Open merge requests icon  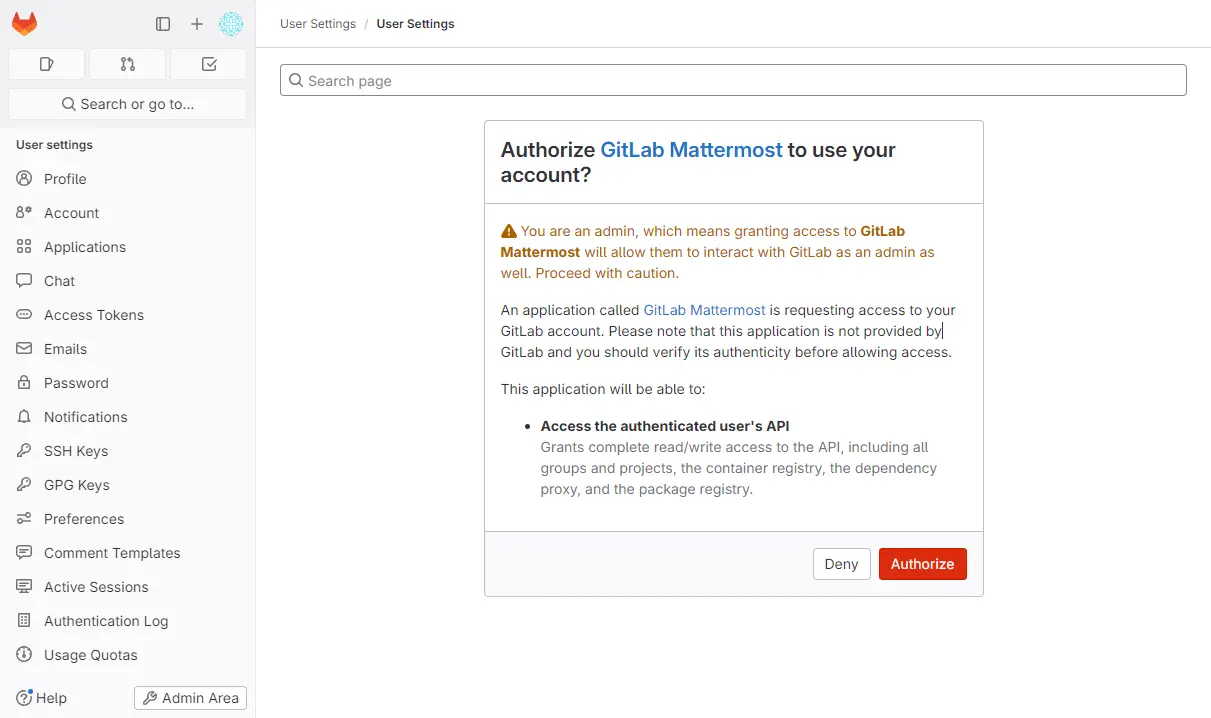[127, 64]
